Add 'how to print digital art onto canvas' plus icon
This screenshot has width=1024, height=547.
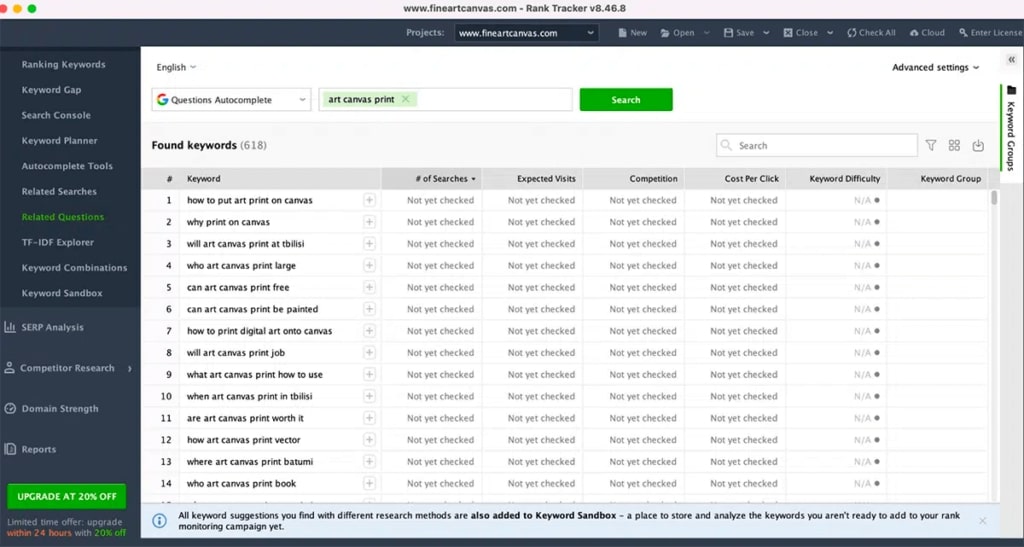(369, 331)
